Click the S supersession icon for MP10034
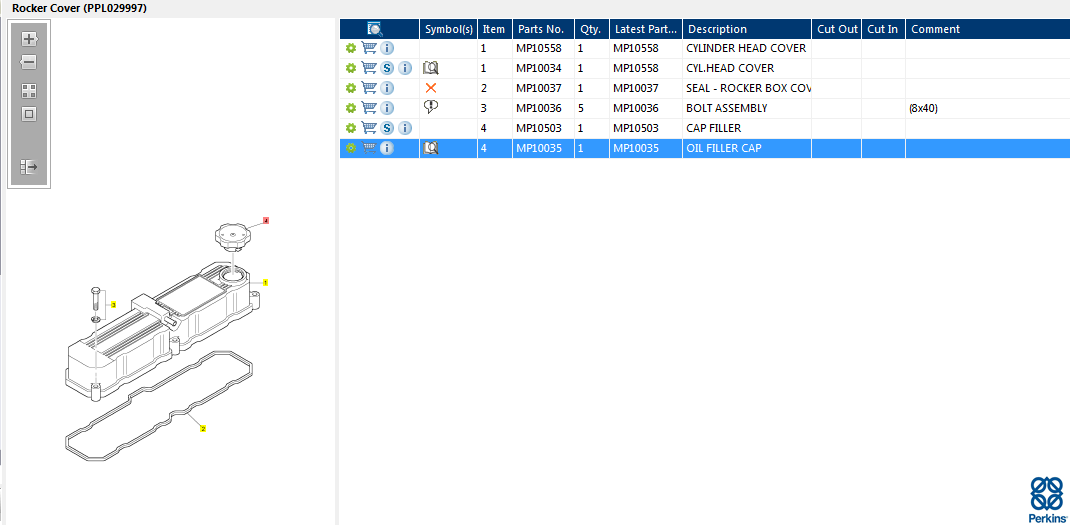 pos(387,68)
